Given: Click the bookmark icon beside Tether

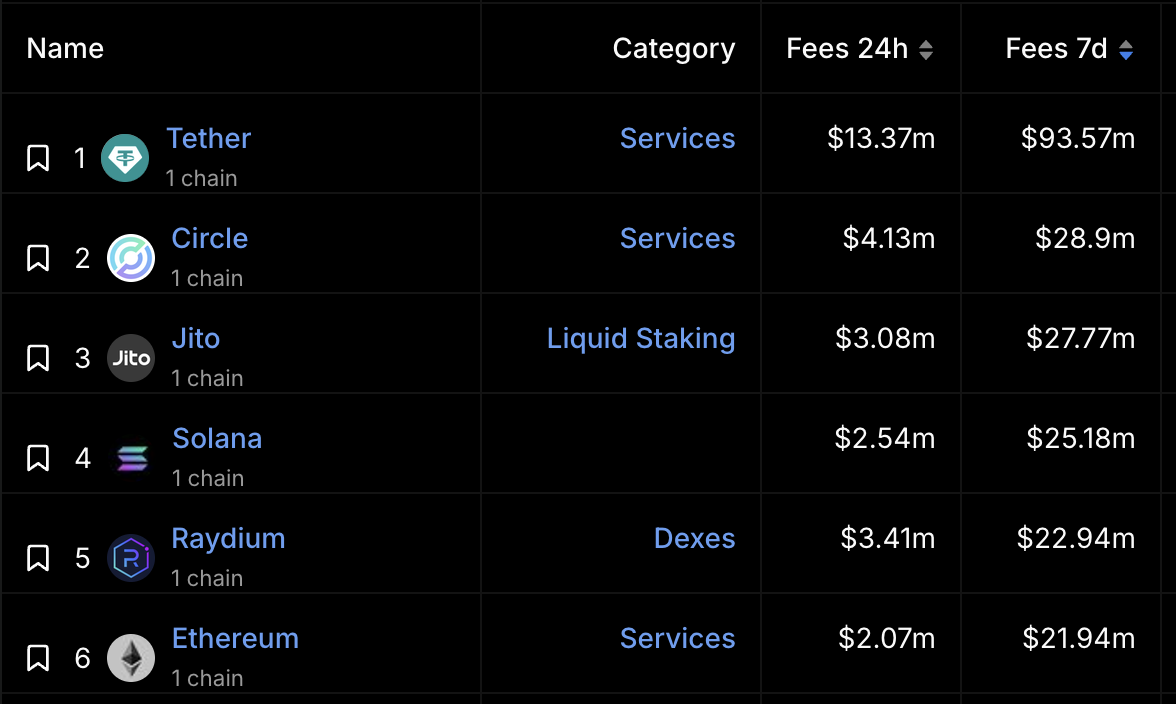Looking at the screenshot, I should pos(37,157).
